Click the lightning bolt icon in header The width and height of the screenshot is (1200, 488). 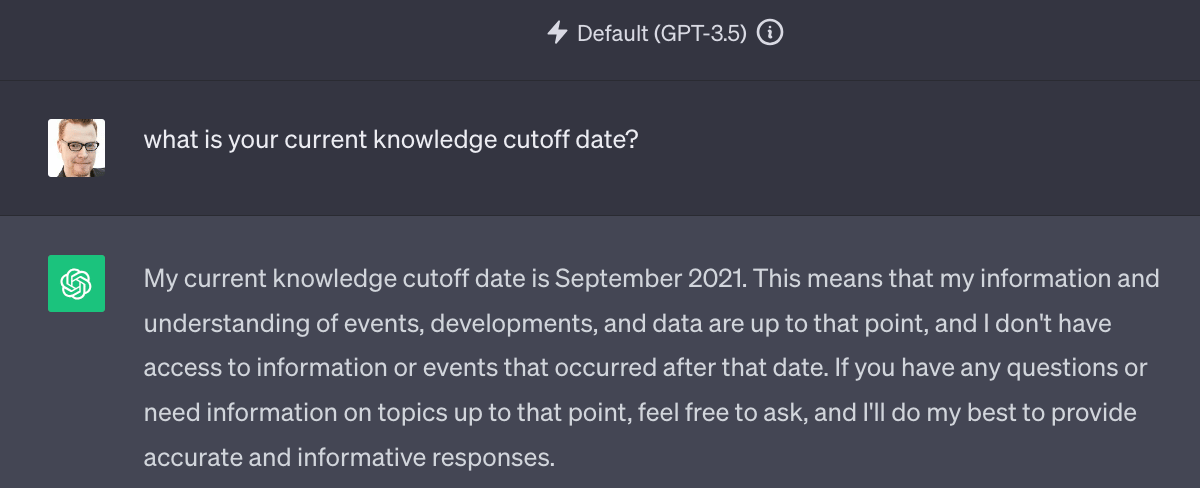tap(557, 33)
